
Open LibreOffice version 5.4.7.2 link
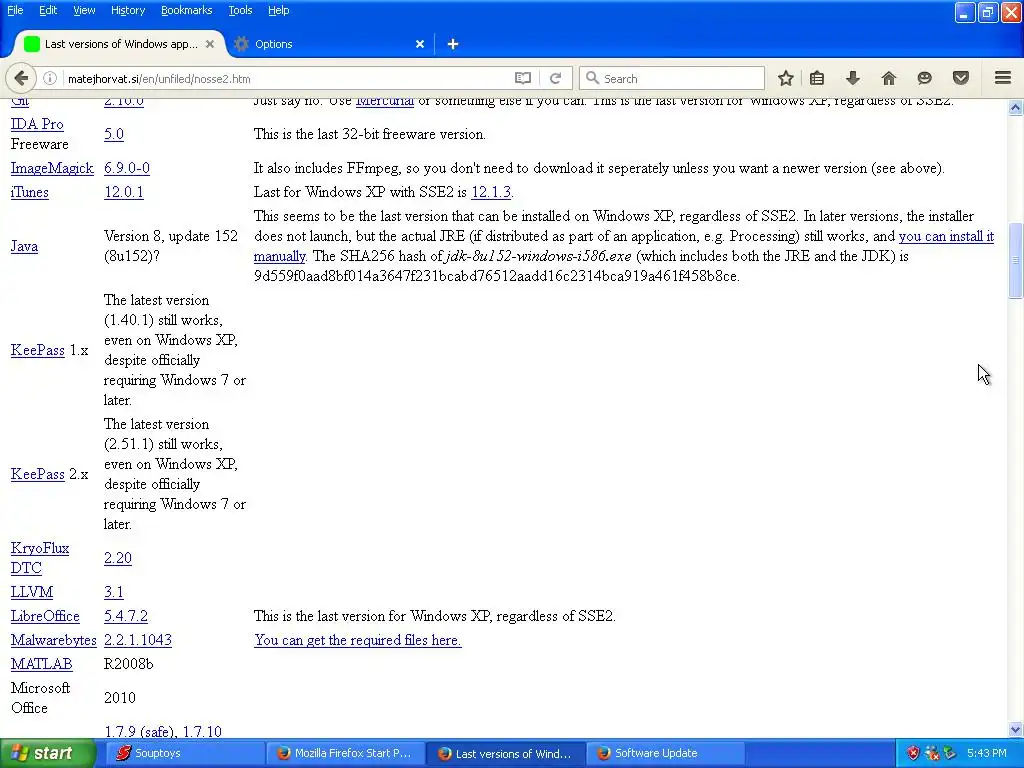tap(125, 616)
